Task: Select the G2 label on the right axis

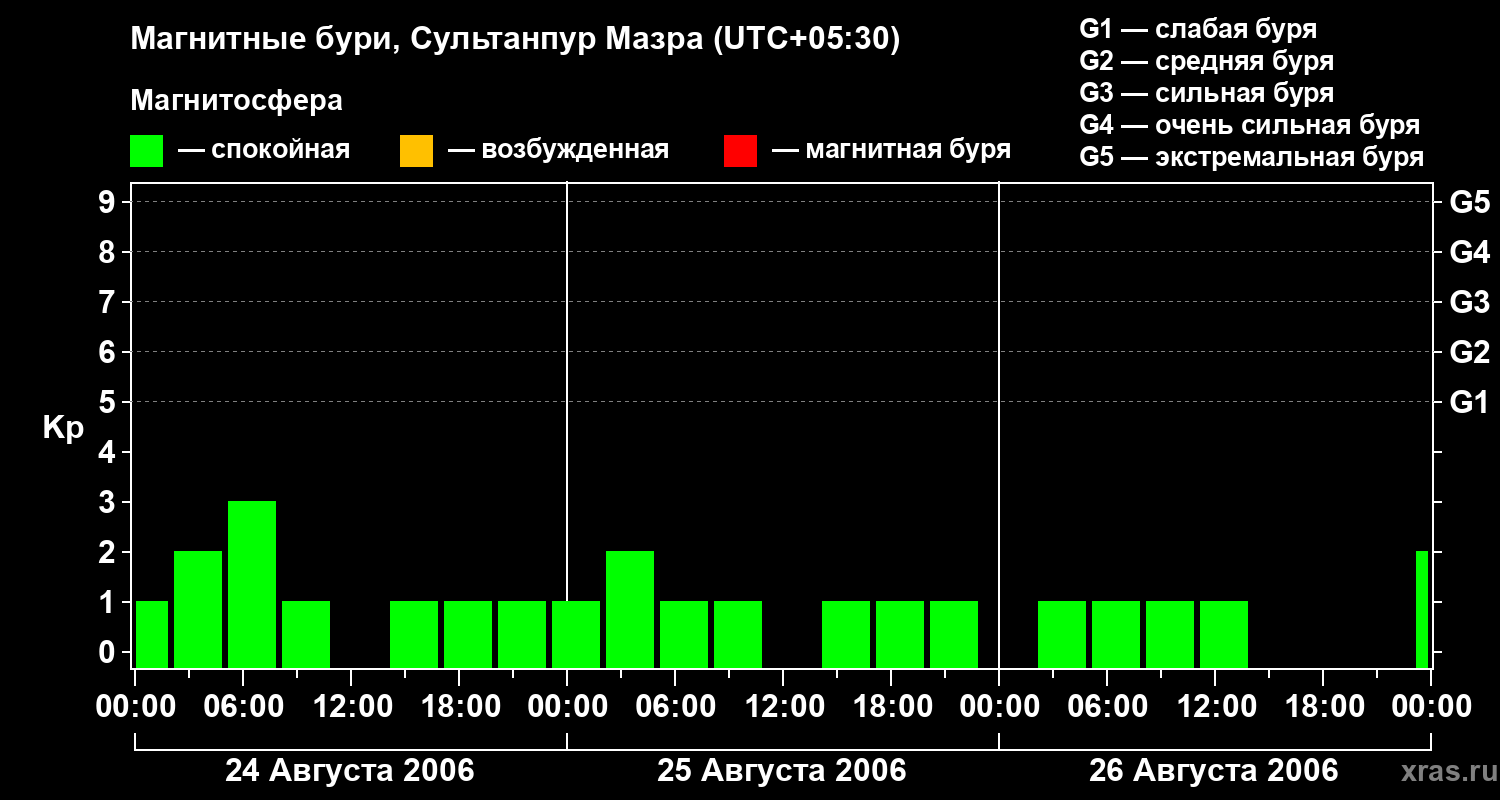Action: click(1470, 352)
